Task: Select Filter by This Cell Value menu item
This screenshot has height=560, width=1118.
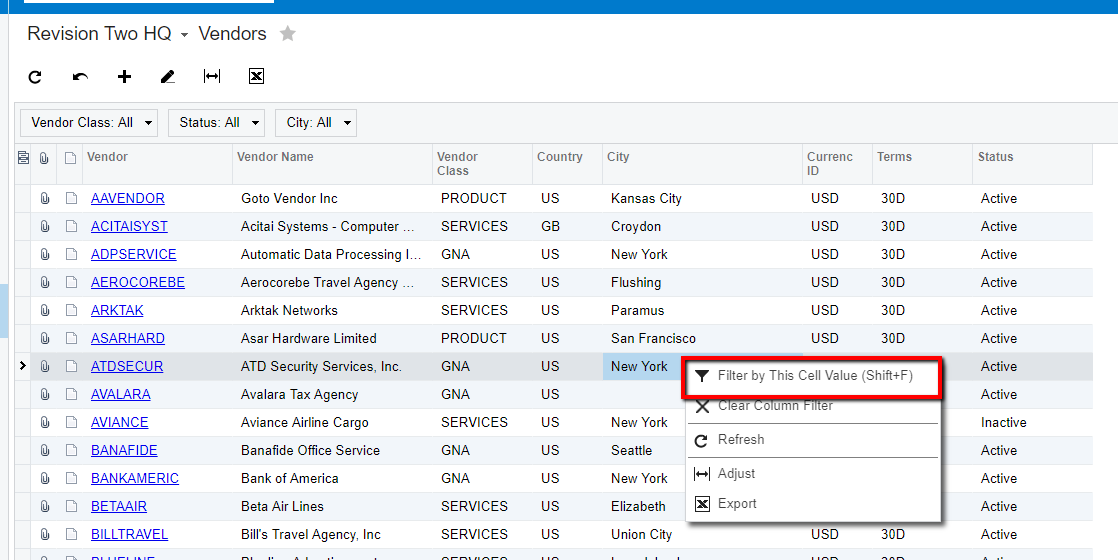Action: click(814, 376)
